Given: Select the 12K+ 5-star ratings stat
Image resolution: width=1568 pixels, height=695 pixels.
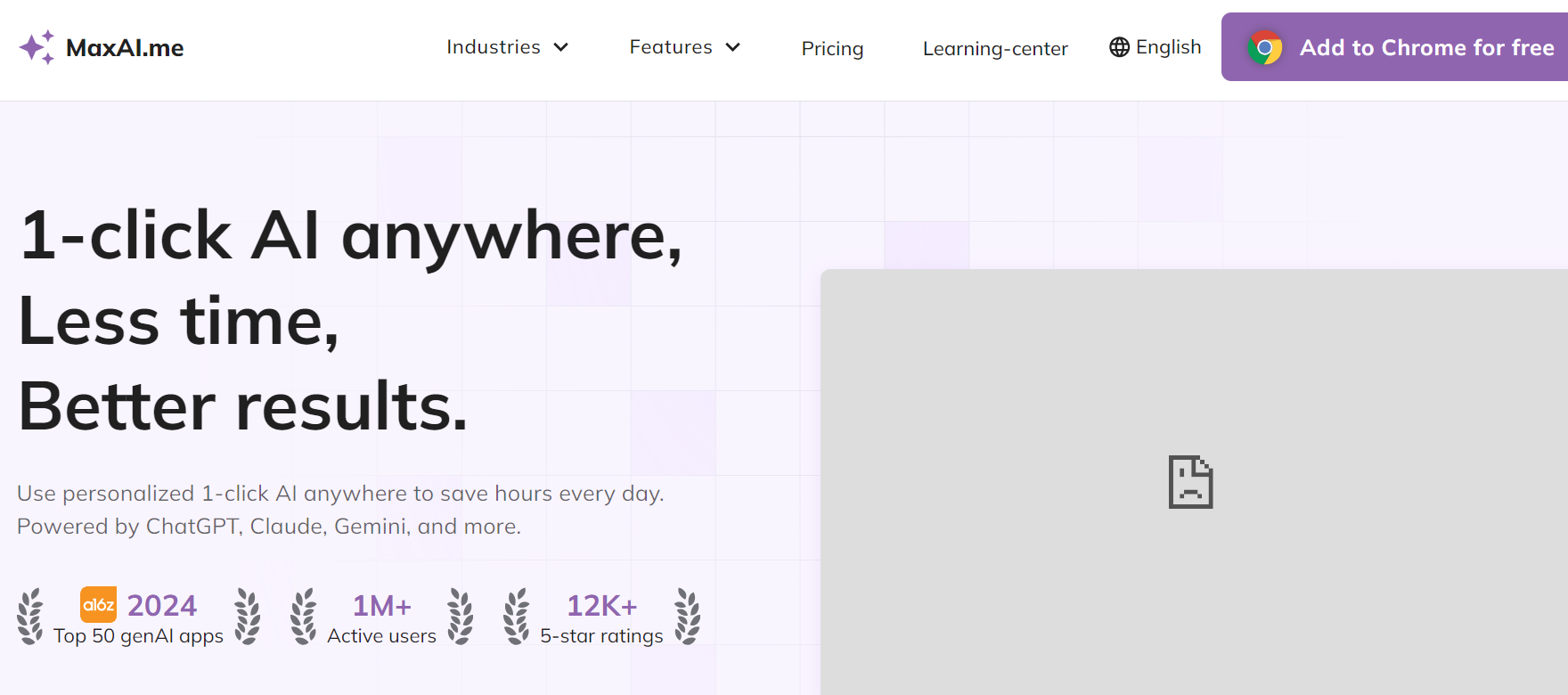Looking at the screenshot, I should click(601, 617).
